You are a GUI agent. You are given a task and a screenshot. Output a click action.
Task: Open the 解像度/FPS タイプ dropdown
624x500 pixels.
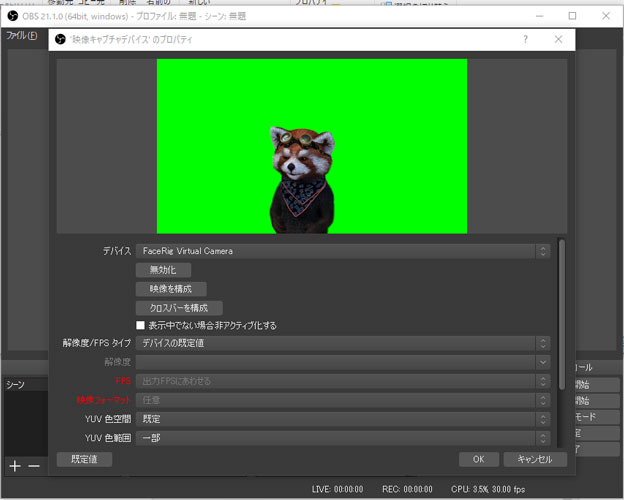pos(343,343)
